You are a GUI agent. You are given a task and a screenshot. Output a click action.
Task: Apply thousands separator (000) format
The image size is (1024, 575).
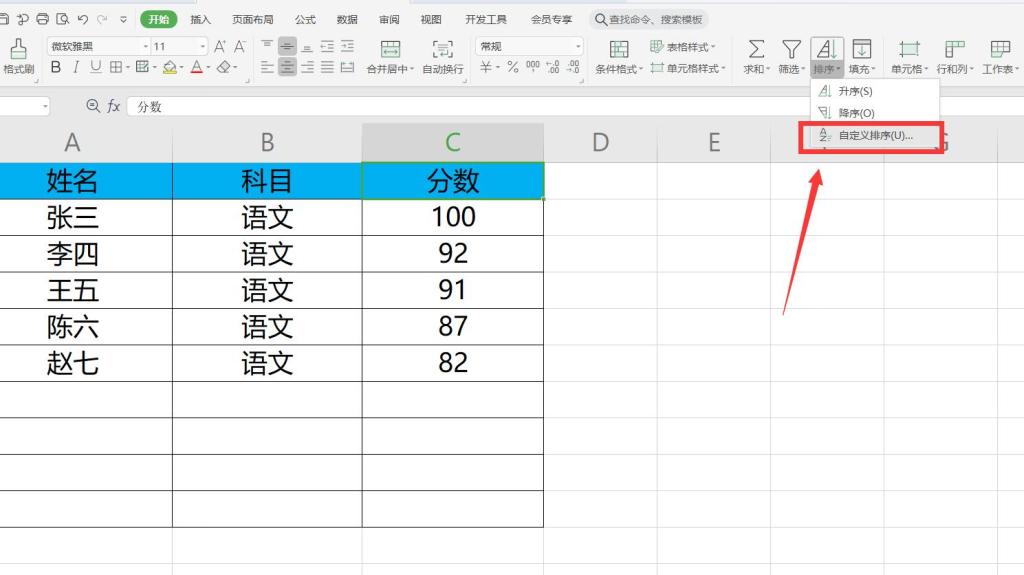click(x=533, y=67)
